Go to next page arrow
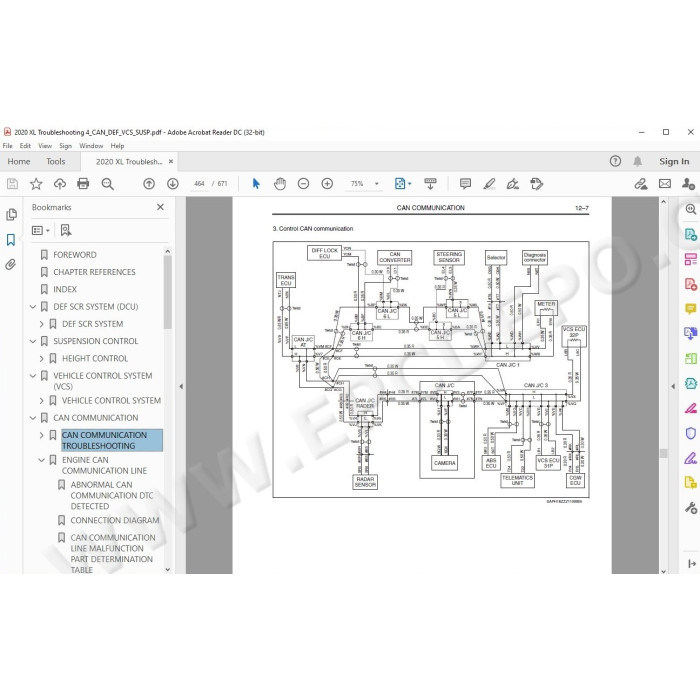The width and height of the screenshot is (700, 700). coord(173,183)
